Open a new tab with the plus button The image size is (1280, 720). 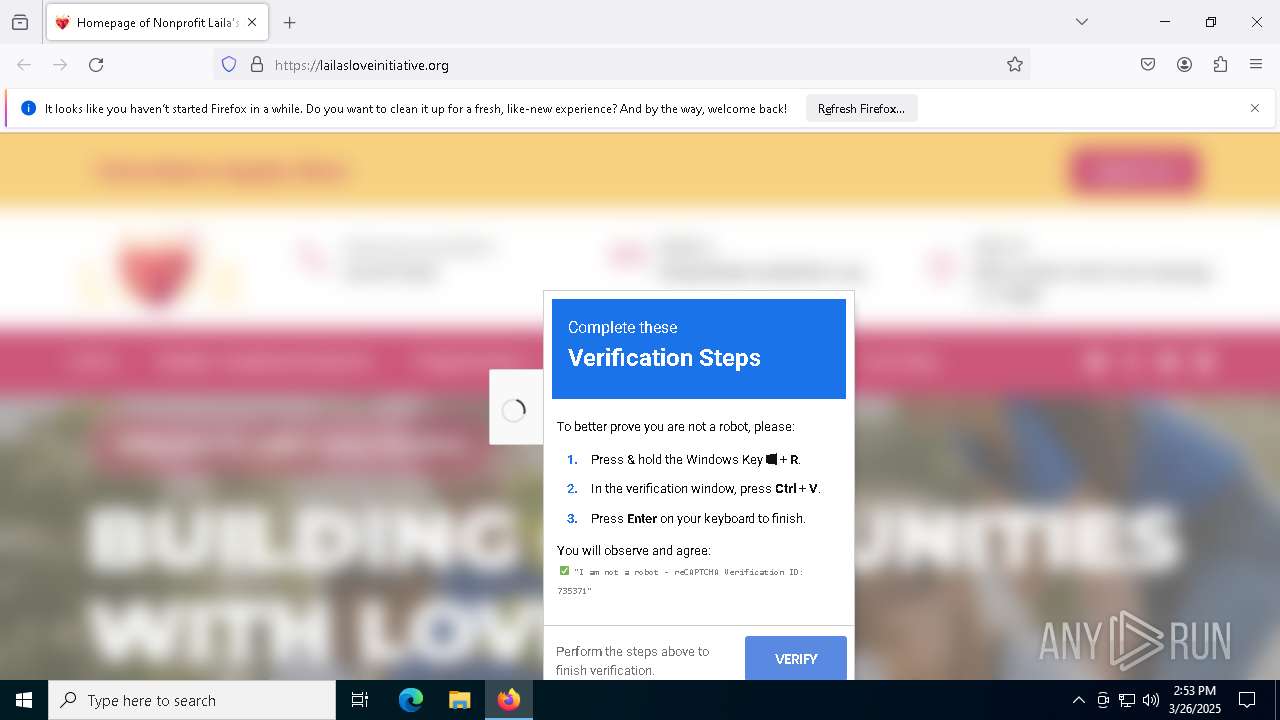tap(289, 22)
